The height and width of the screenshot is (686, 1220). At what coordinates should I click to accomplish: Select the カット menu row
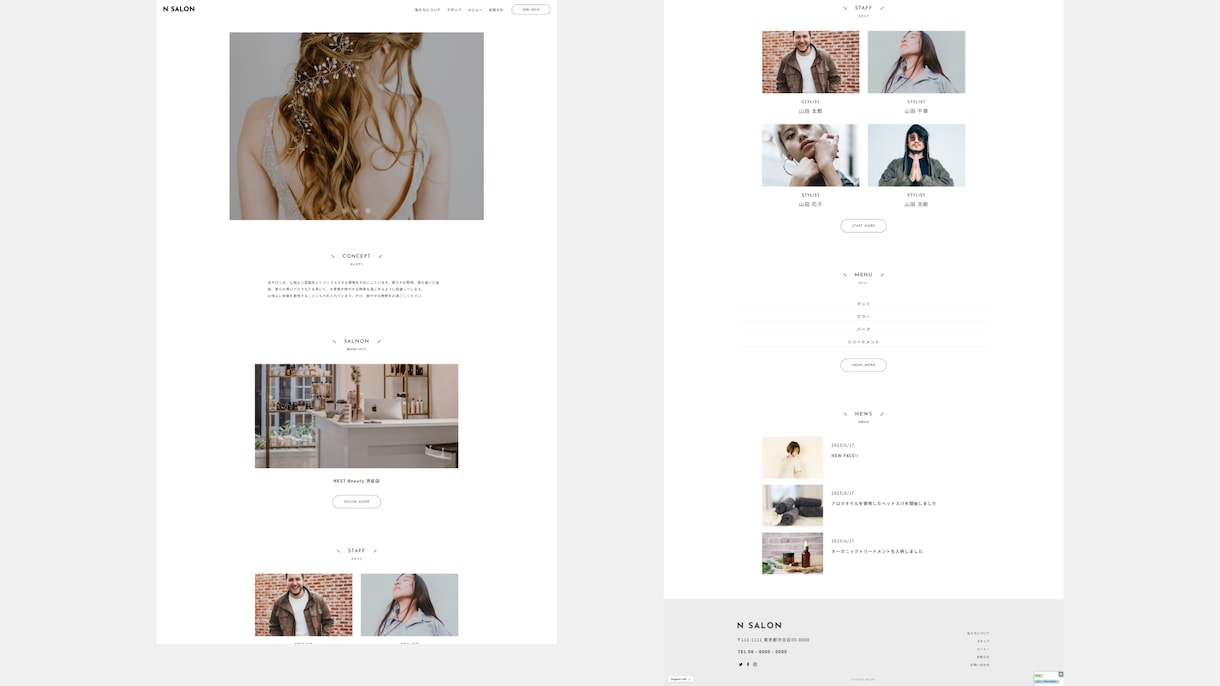(863, 303)
